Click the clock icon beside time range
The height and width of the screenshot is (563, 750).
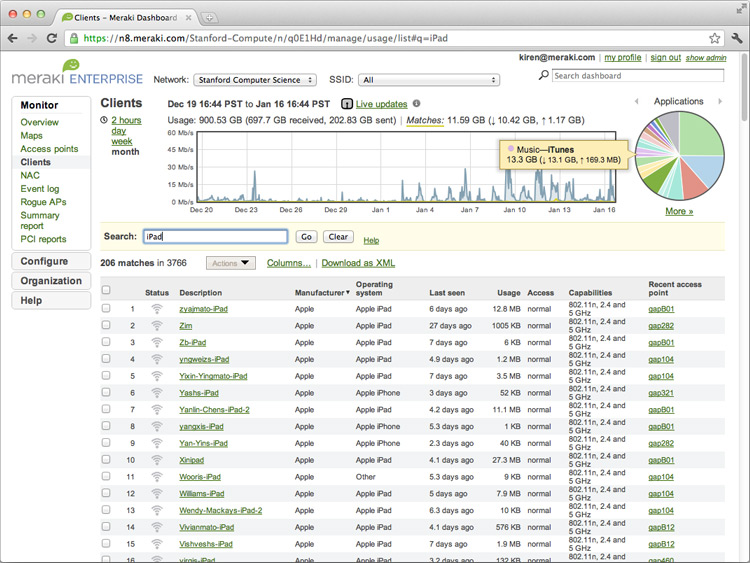pyautogui.click(x=104, y=120)
